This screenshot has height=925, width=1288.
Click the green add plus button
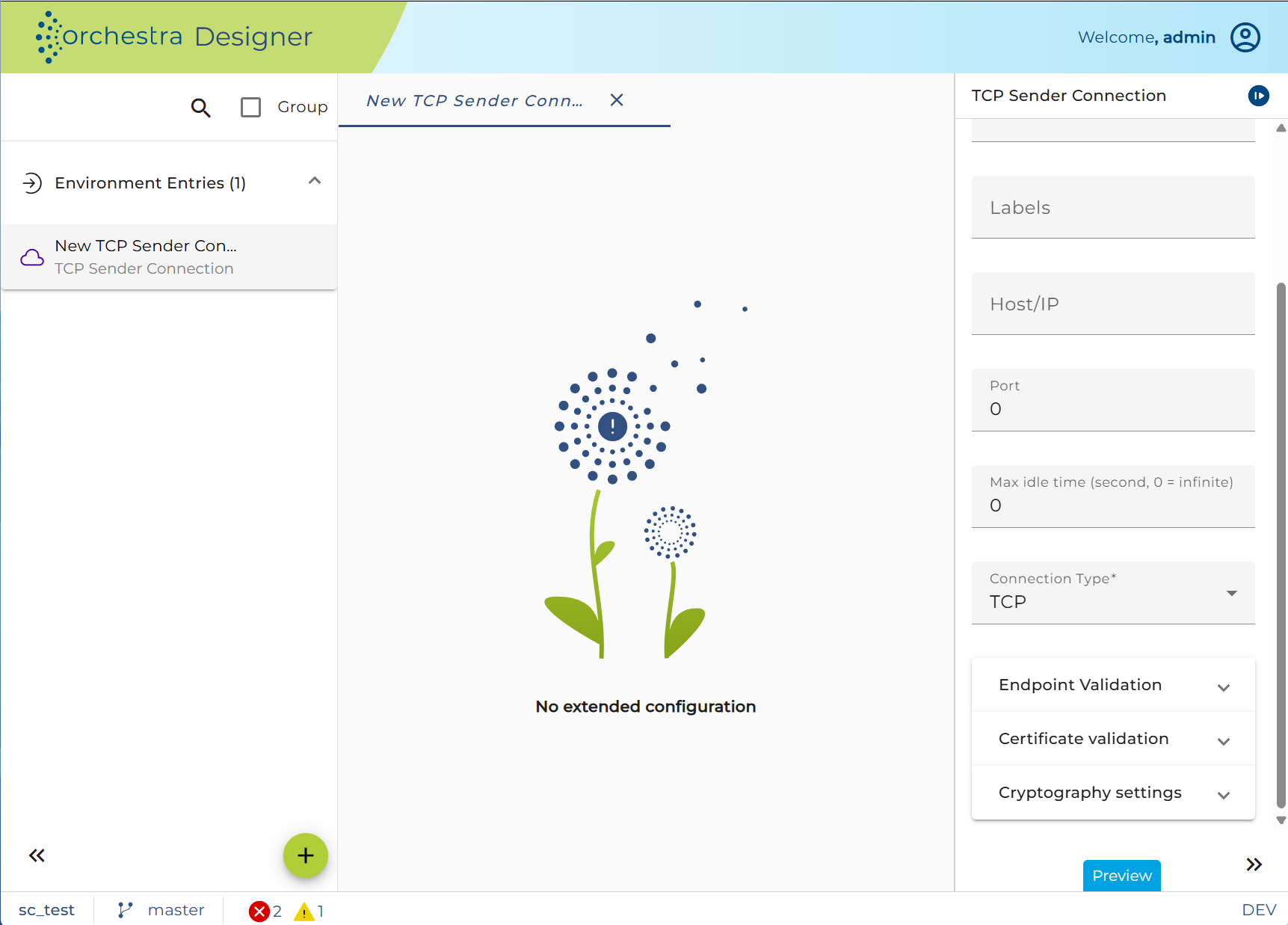coord(306,855)
